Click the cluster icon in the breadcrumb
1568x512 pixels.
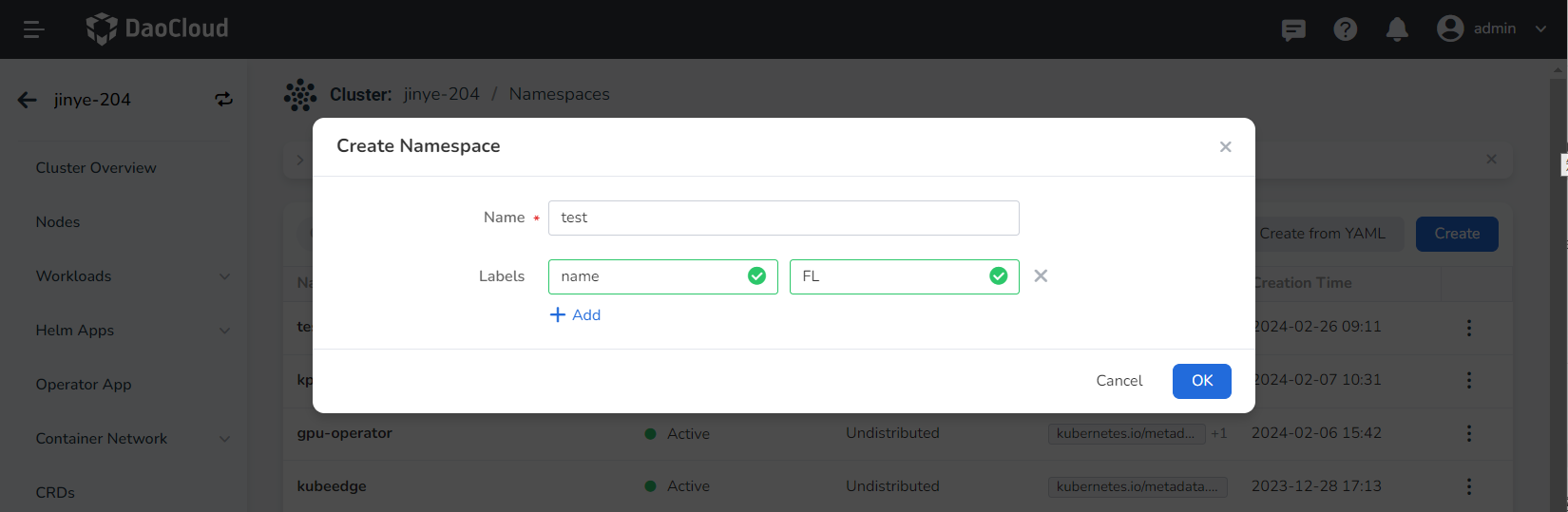(x=300, y=95)
